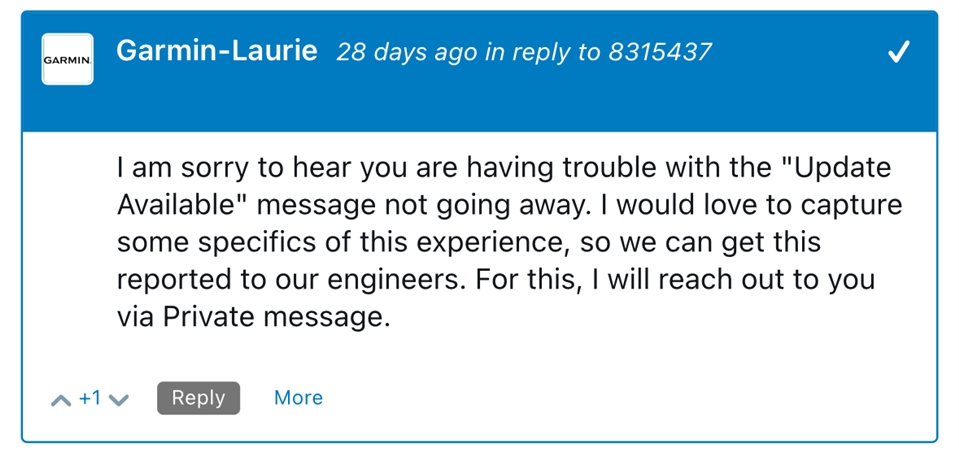Open the parent post 8315437 link

[x=660, y=53]
